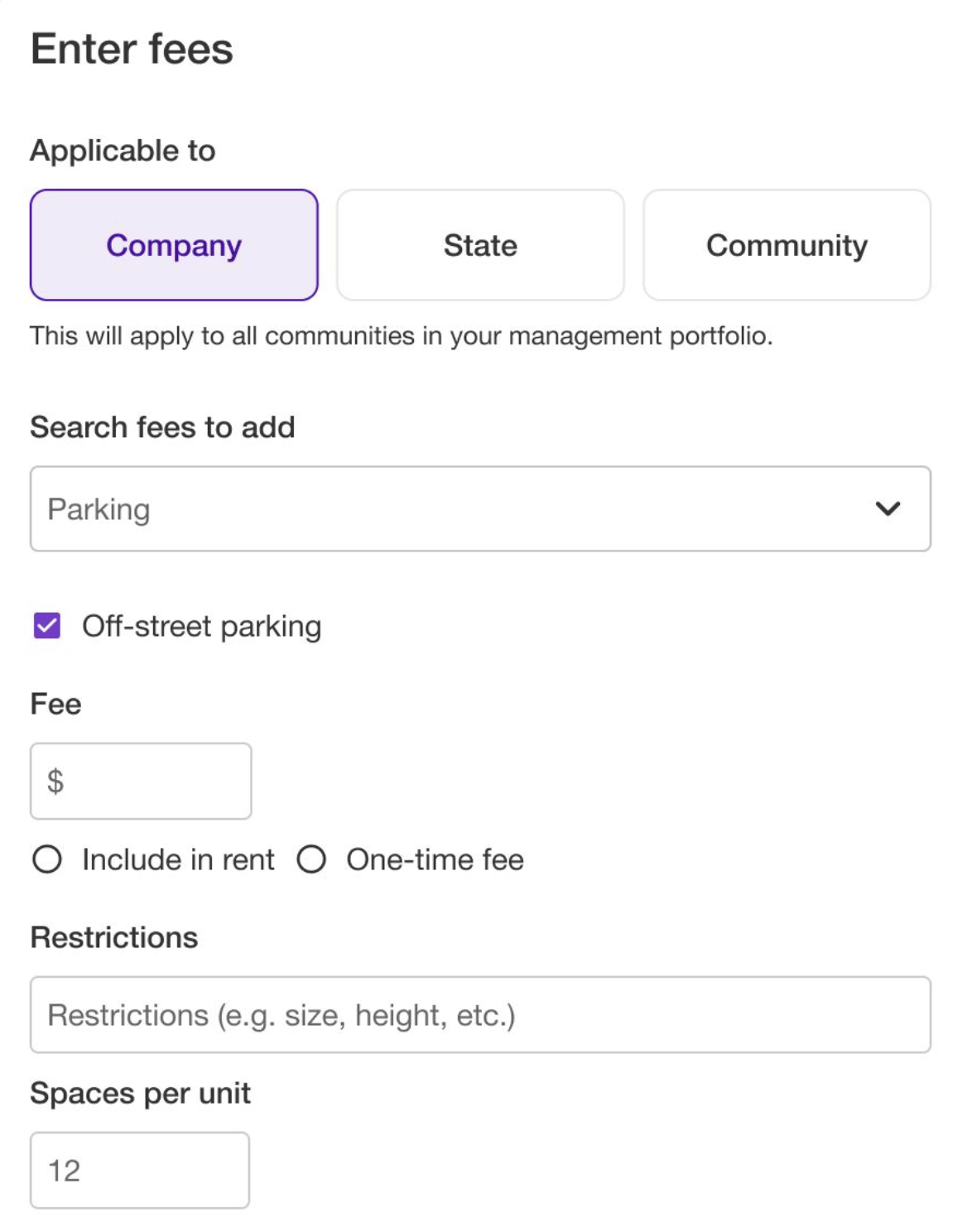Focus the Spaces per unit field
Viewport: 972px width, 1232px height.
(139, 1171)
